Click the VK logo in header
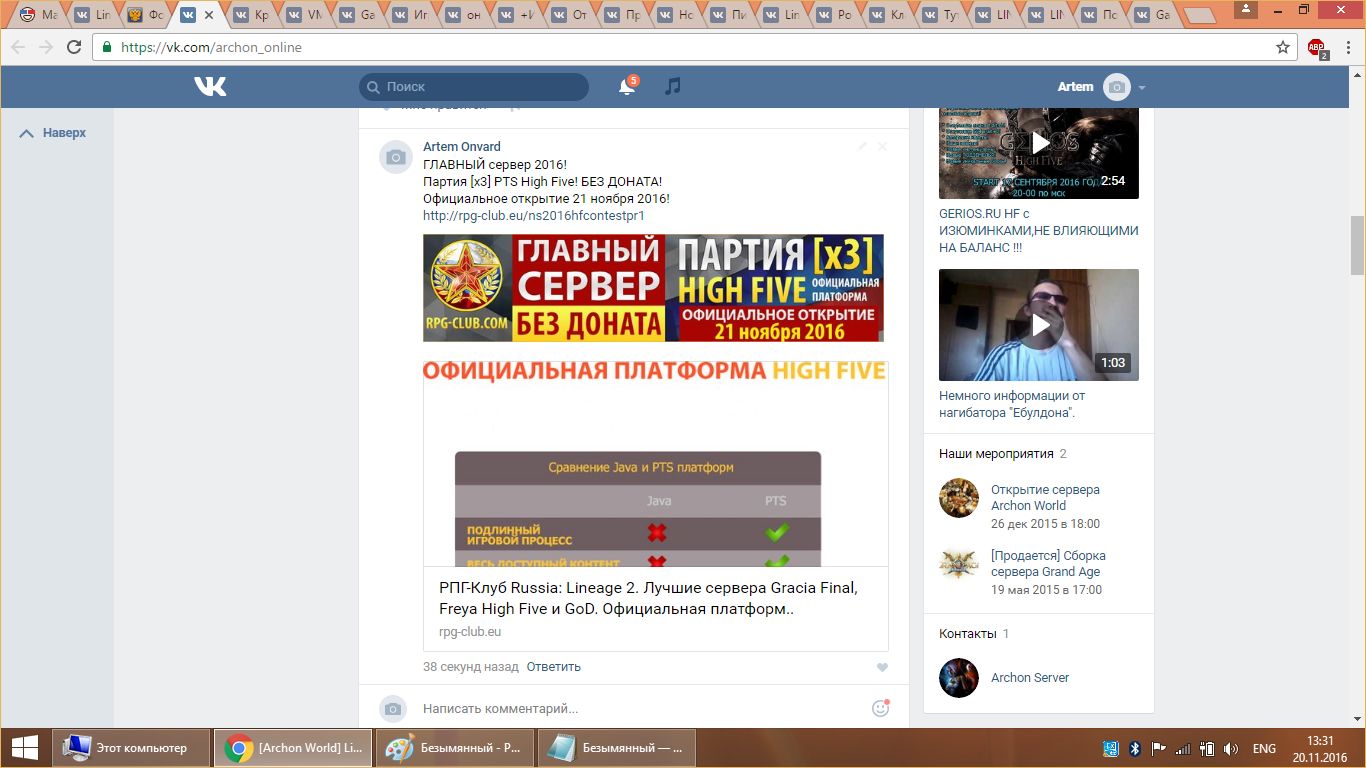 click(x=211, y=87)
